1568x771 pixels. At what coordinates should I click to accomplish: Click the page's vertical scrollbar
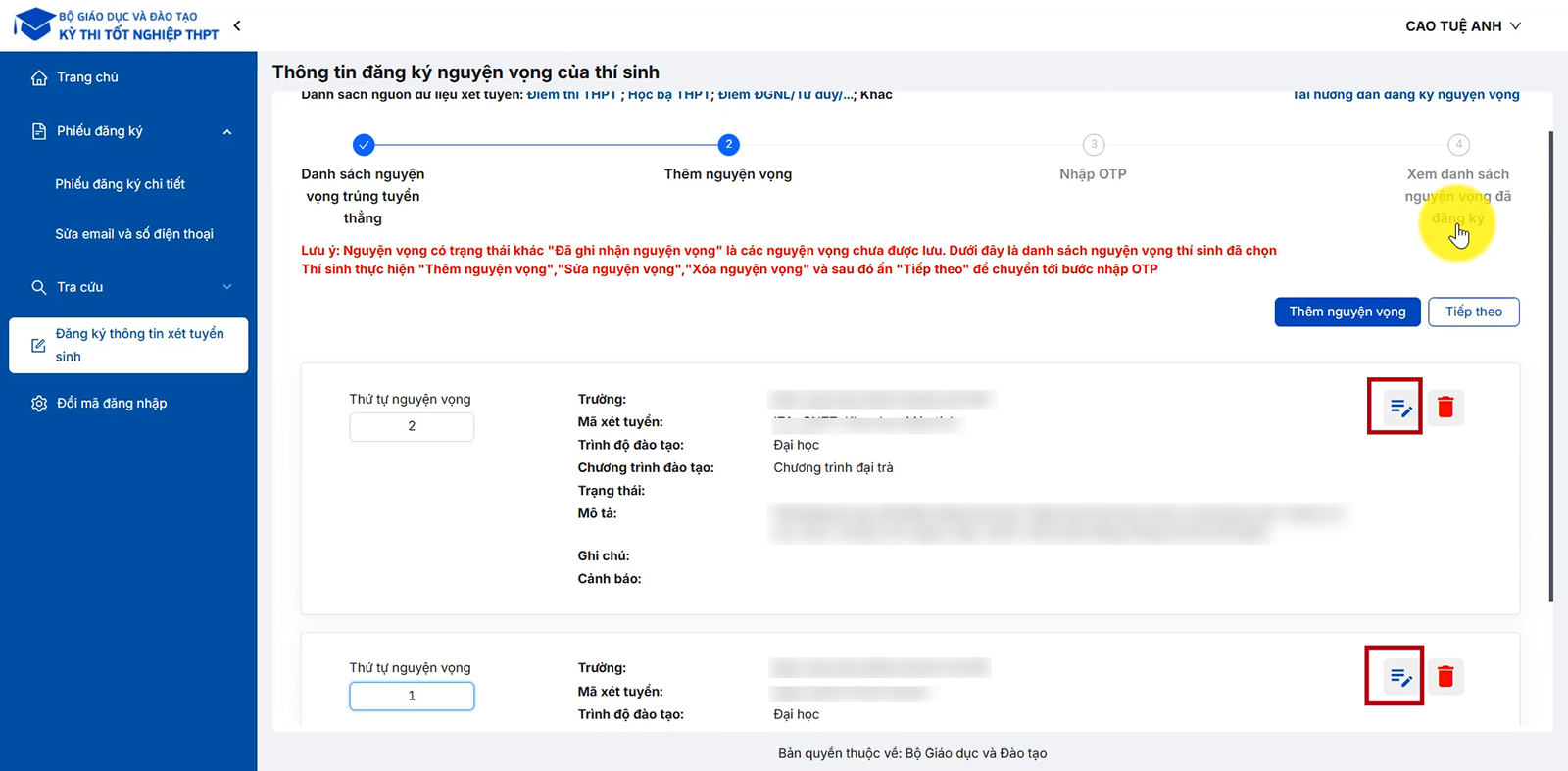(x=1550, y=365)
